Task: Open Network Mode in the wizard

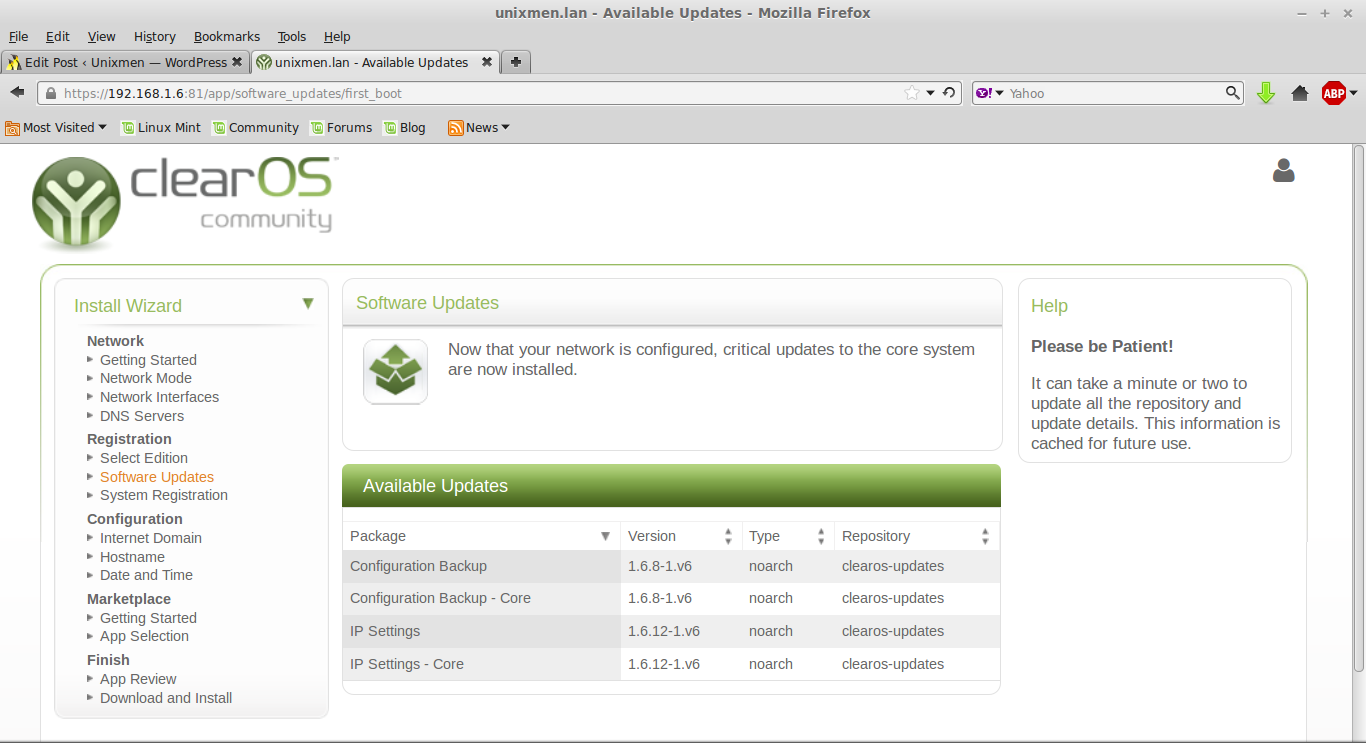Action: (x=146, y=378)
